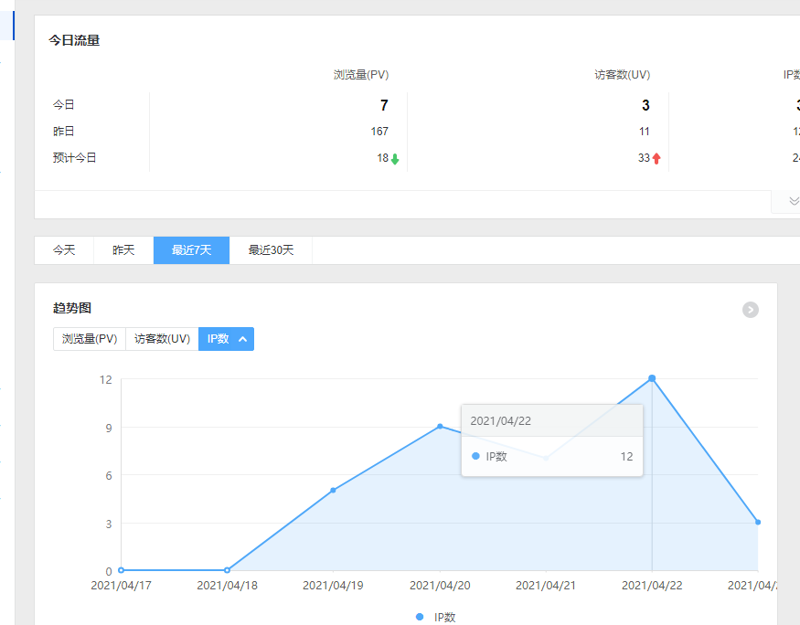Click the chart data point for 2021/04/20

click(x=440, y=427)
